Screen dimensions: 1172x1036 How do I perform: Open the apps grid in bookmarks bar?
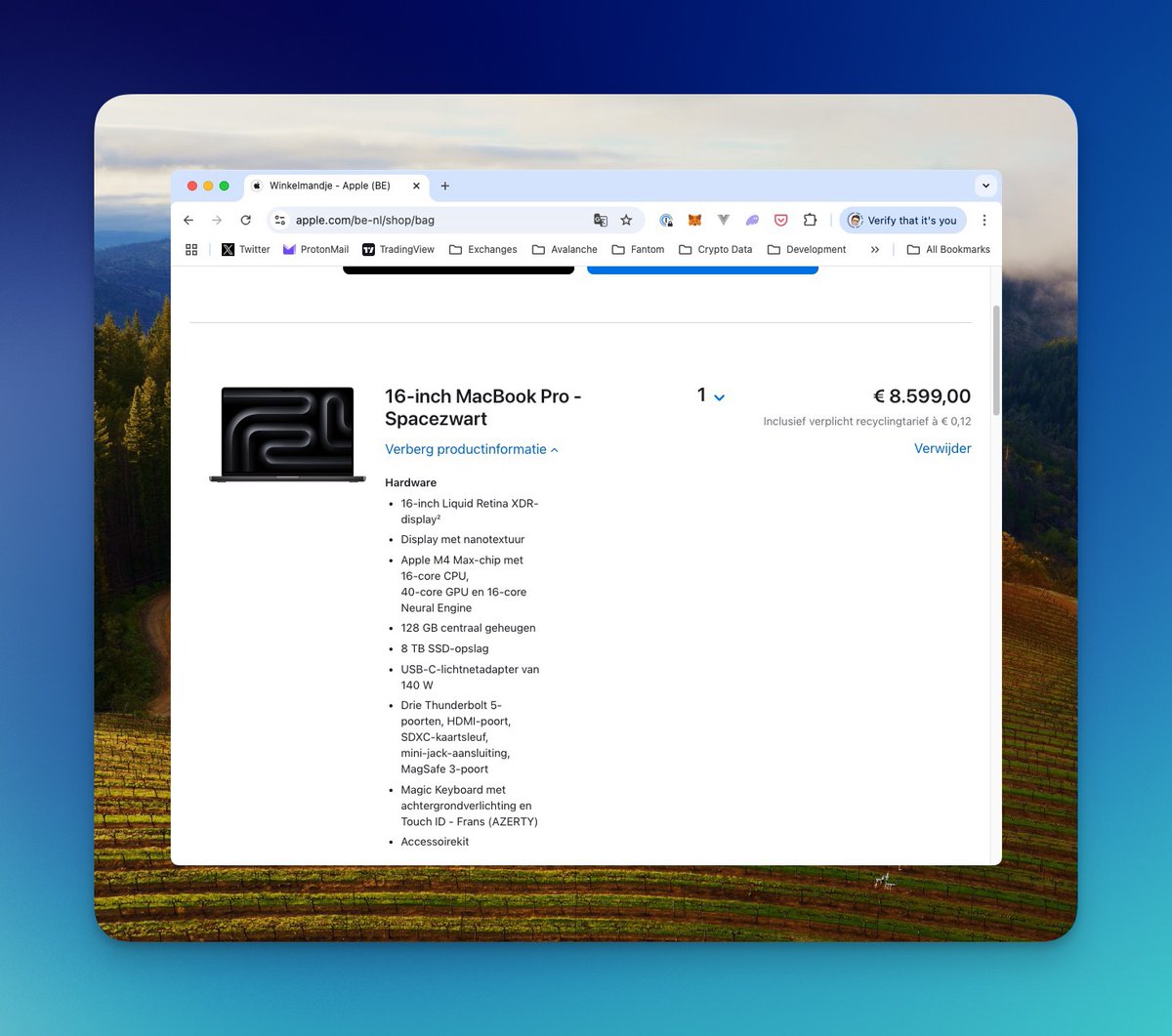(x=191, y=250)
